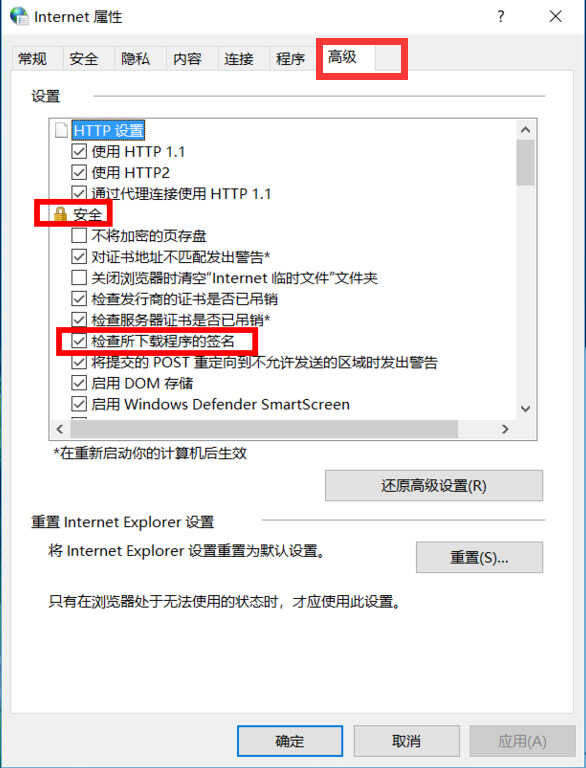Viewport: 586px width, 768px height.
Task: Close the Internet 属性 dialog
Action: 555,17
